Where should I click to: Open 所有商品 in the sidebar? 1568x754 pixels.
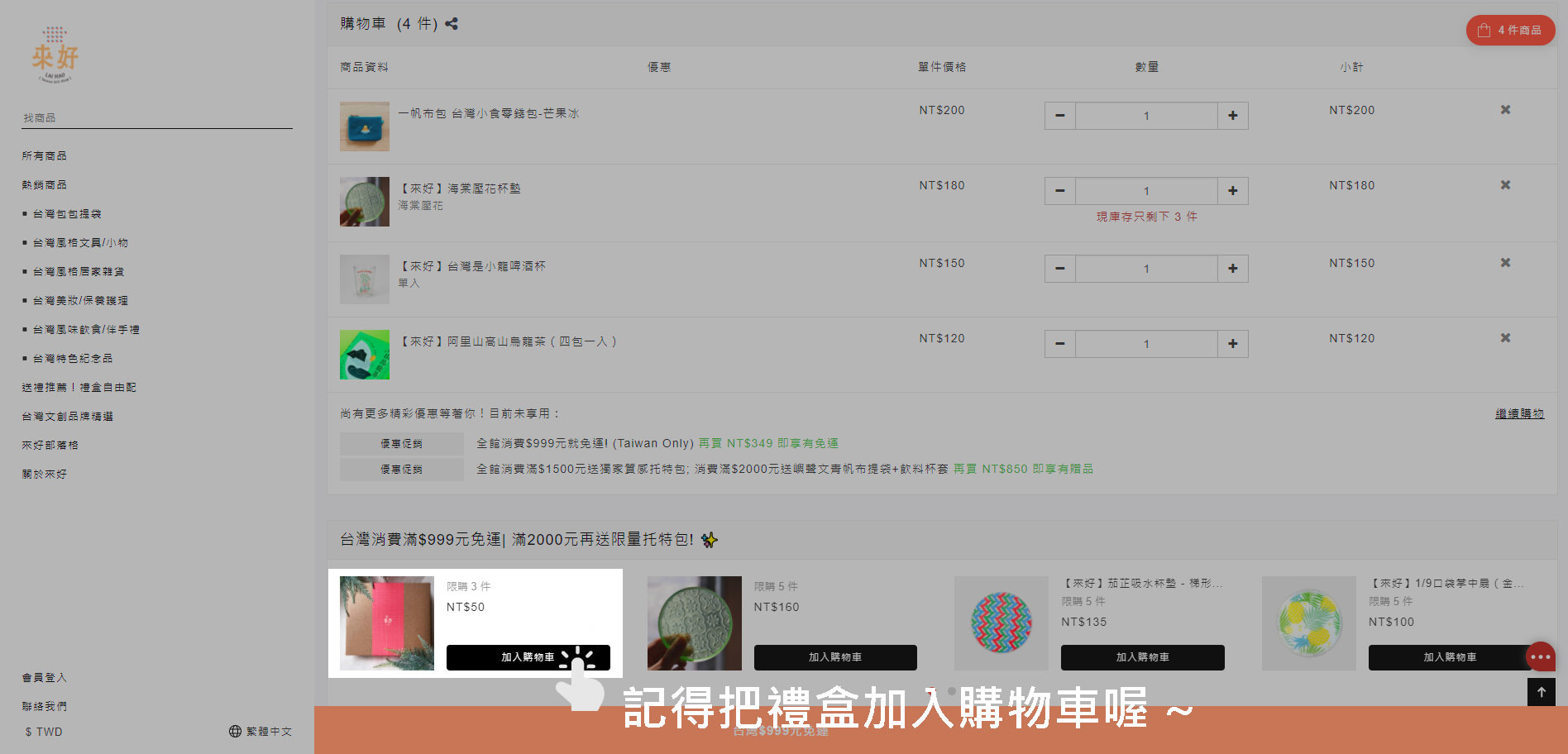pos(45,155)
